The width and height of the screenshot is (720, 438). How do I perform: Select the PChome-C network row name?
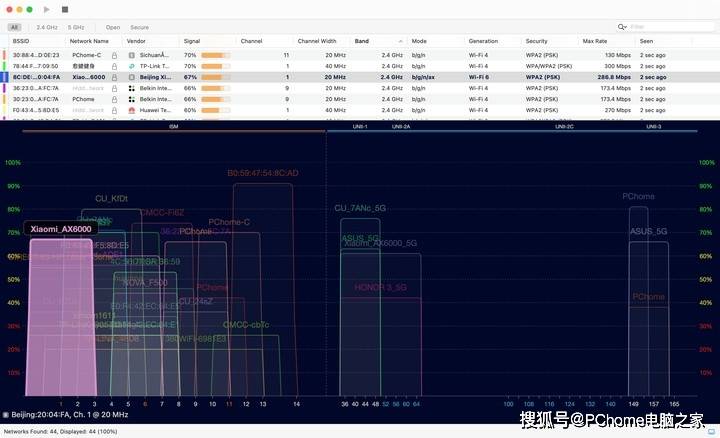[86, 55]
